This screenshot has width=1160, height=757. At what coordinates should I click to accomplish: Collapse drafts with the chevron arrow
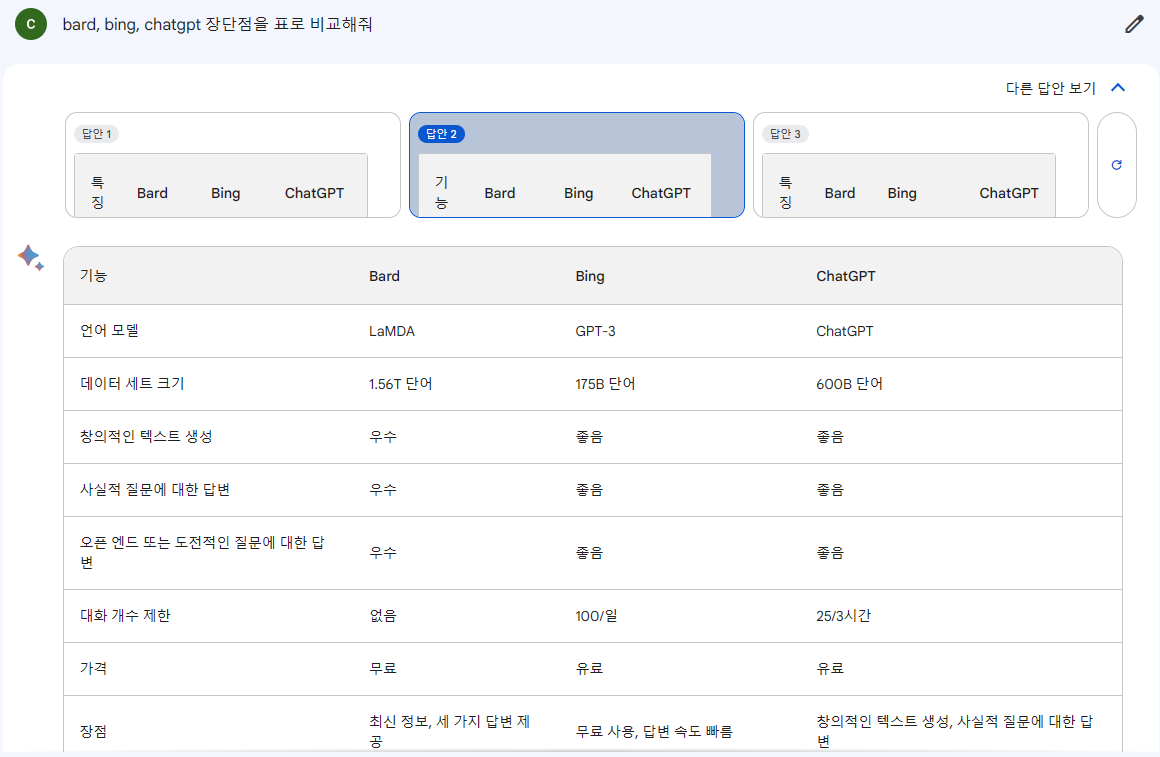(x=1118, y=87)
